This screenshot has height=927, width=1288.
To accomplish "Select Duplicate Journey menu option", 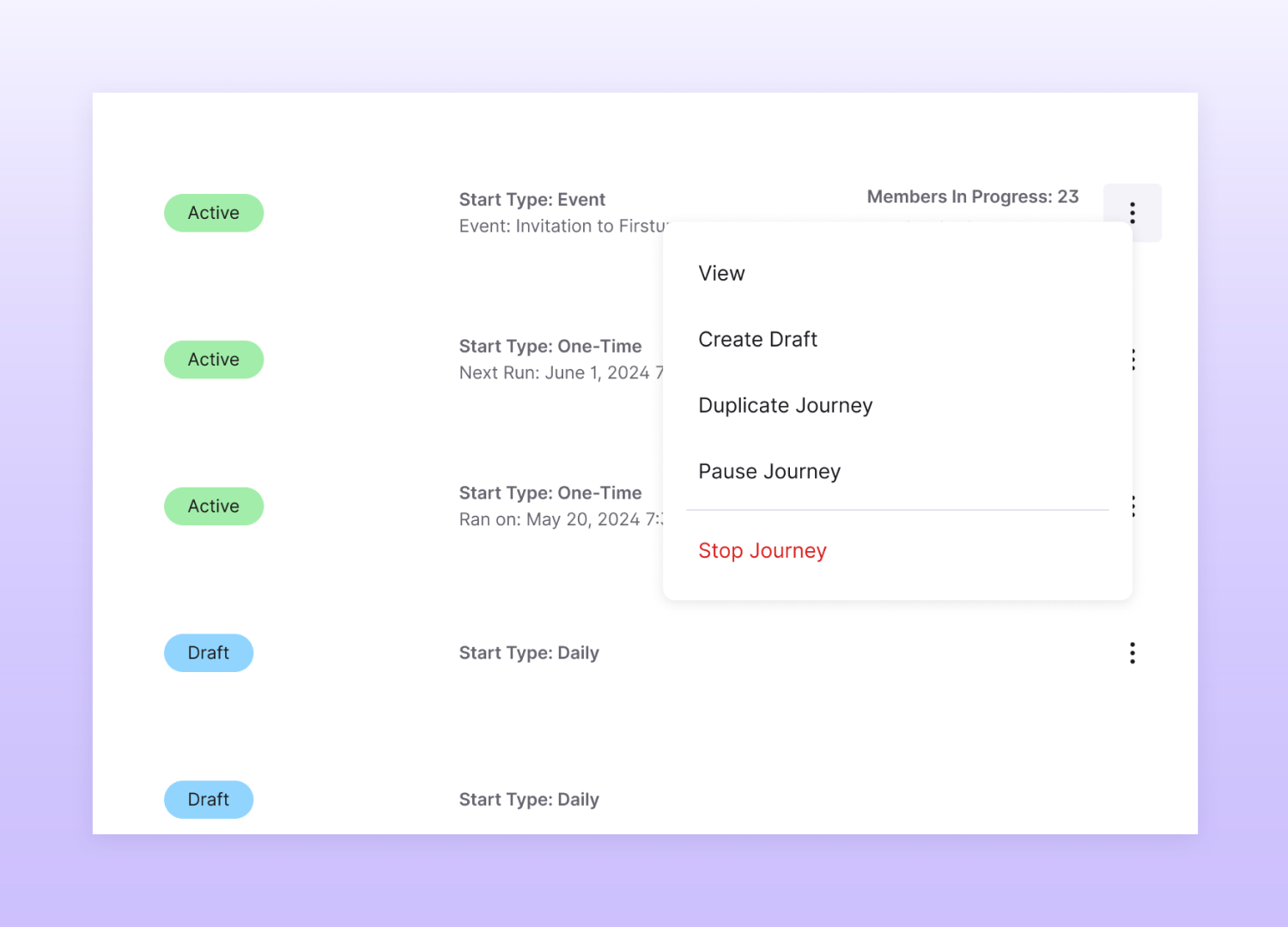I will coord(785,405).
